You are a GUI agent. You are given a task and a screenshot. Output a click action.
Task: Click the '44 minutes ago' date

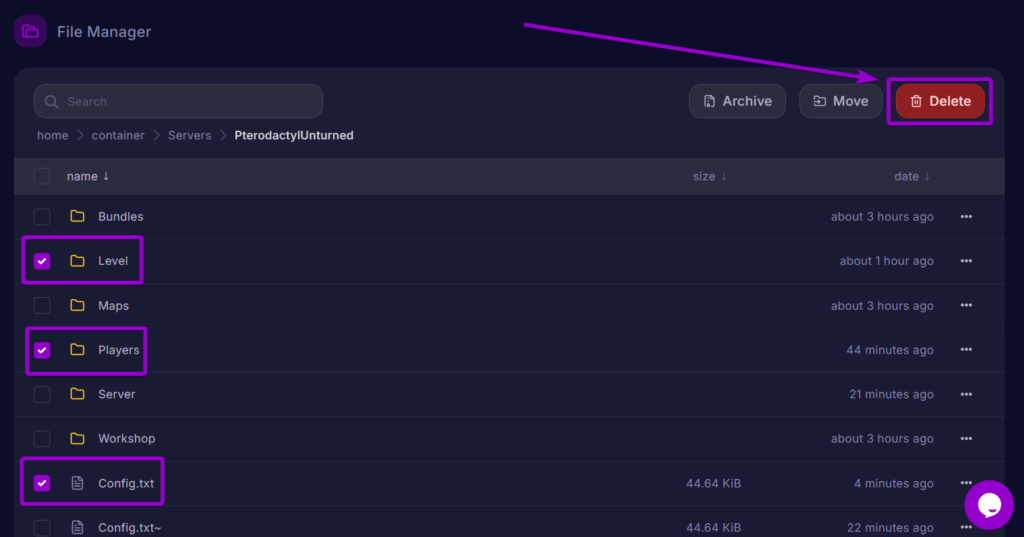click(890, 350)
